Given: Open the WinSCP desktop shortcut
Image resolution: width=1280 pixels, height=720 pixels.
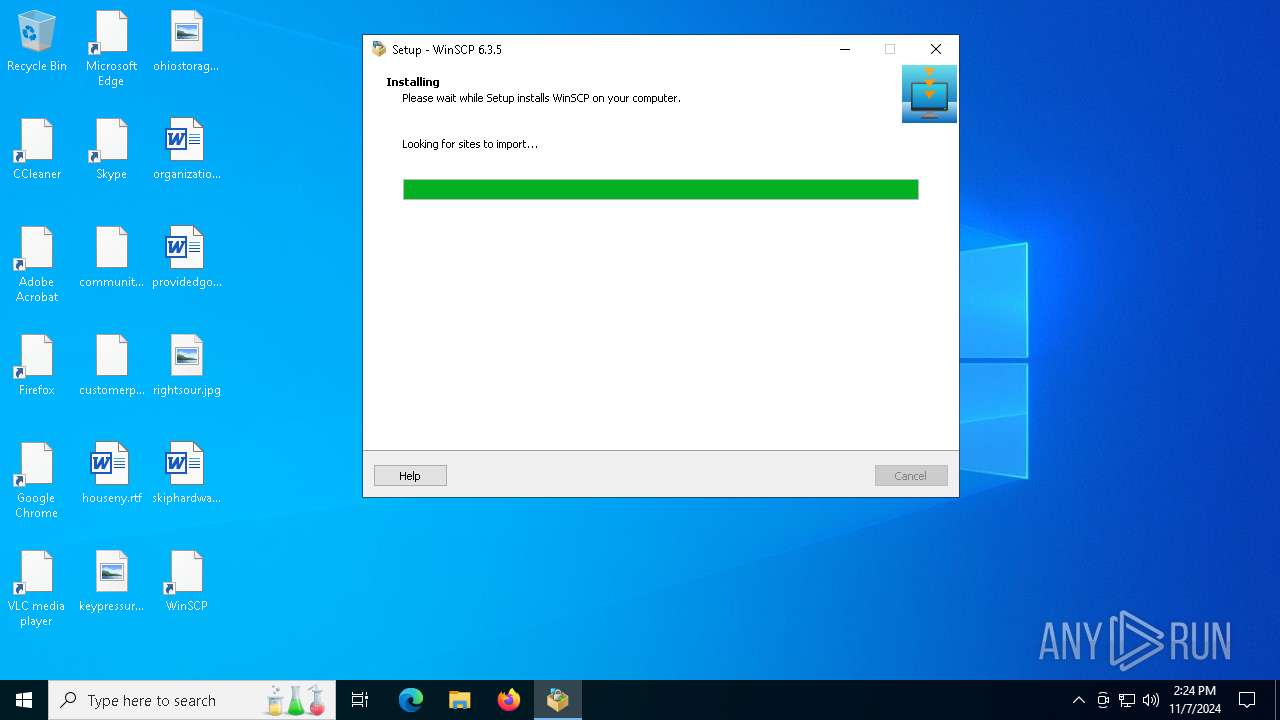Looking at the screenshot, I should pyautogui.click(x=186, y=582).
